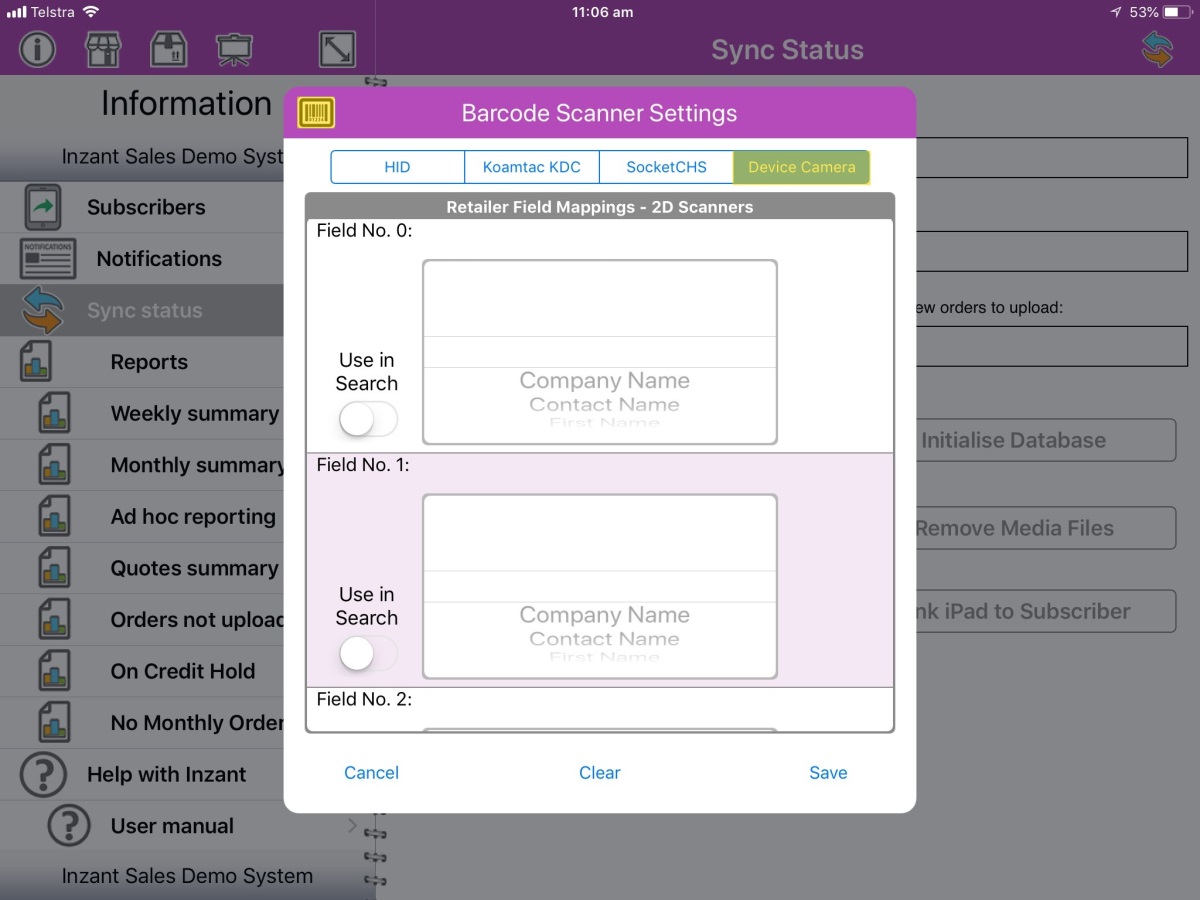Screen dimensions: 1200x900
Task: Tap the Information (i) icon in top toolbar
Action: point(38,49)
